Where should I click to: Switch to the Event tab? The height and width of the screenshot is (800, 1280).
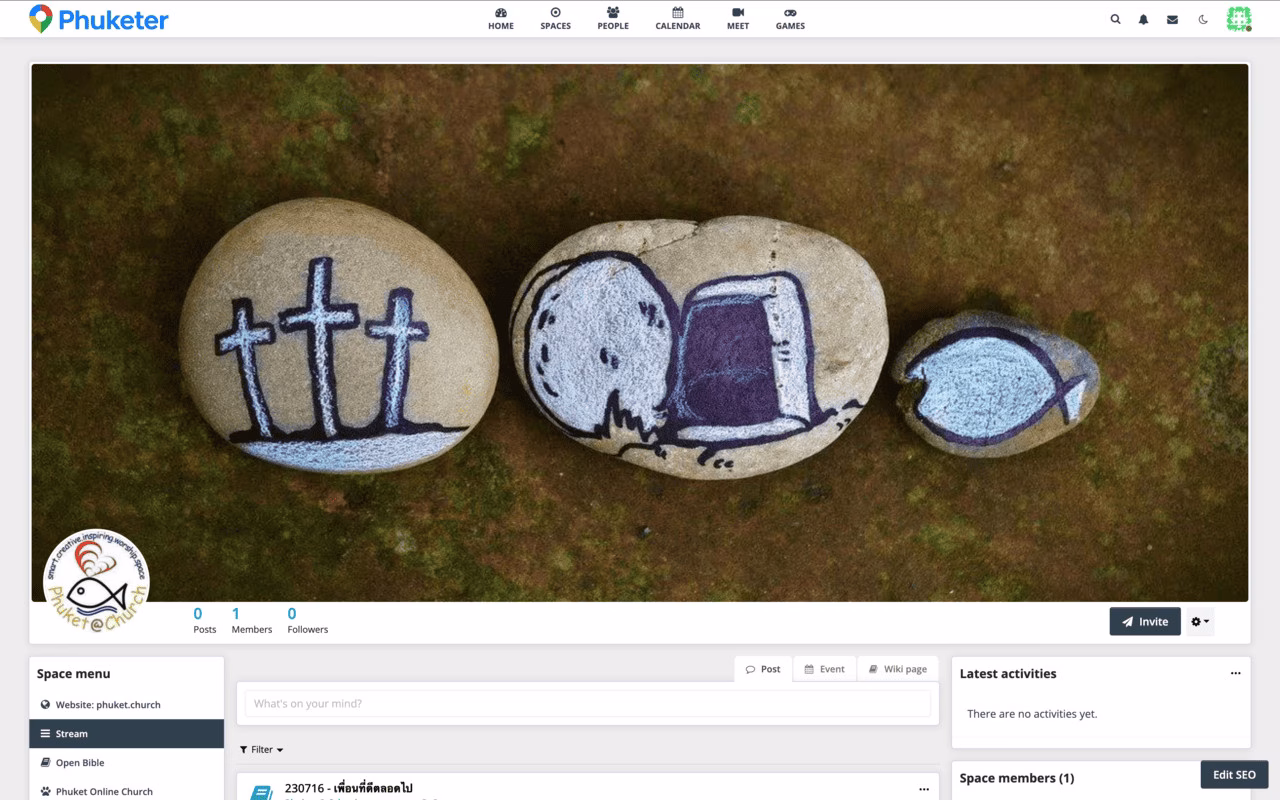click(825, 669)
